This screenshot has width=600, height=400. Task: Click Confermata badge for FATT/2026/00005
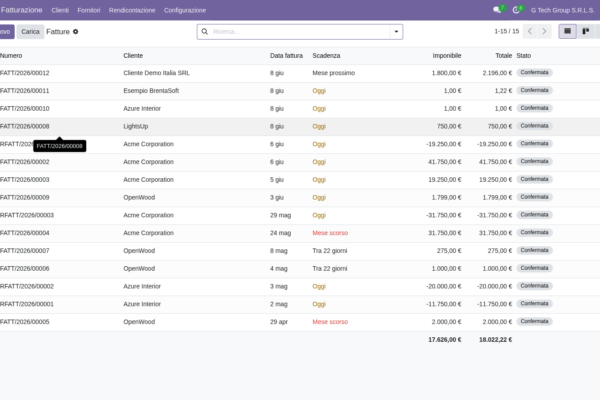[534, 322]
